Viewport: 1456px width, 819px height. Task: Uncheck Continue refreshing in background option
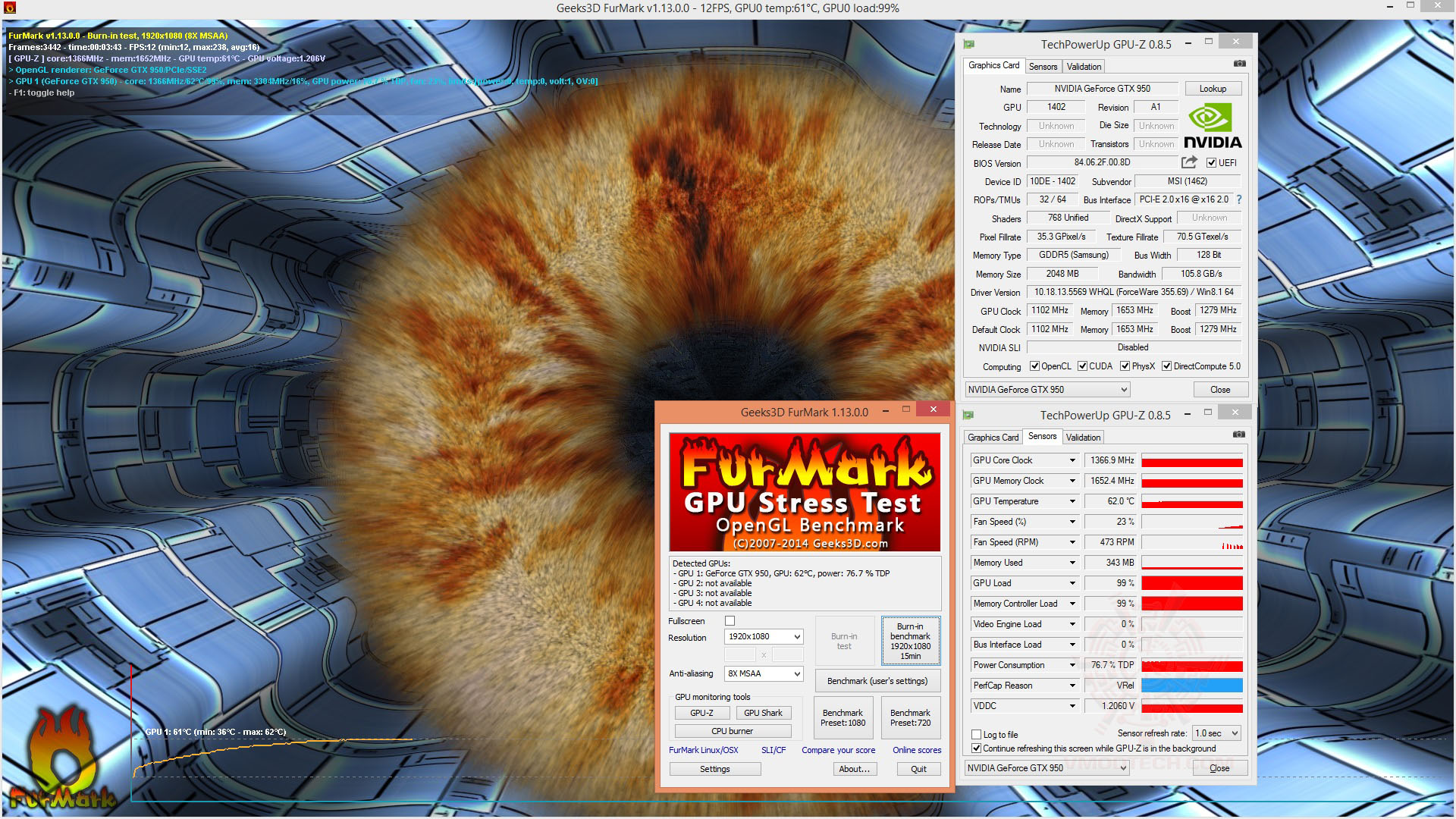pyautogui.click(x=977, y=748)
